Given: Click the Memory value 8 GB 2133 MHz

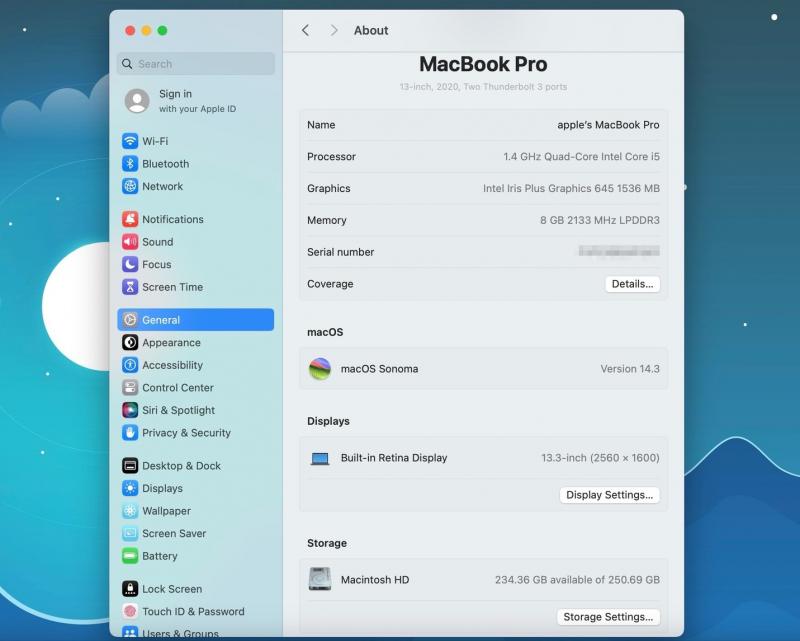Looking at the screenshot, I should (x=599, y=220).
